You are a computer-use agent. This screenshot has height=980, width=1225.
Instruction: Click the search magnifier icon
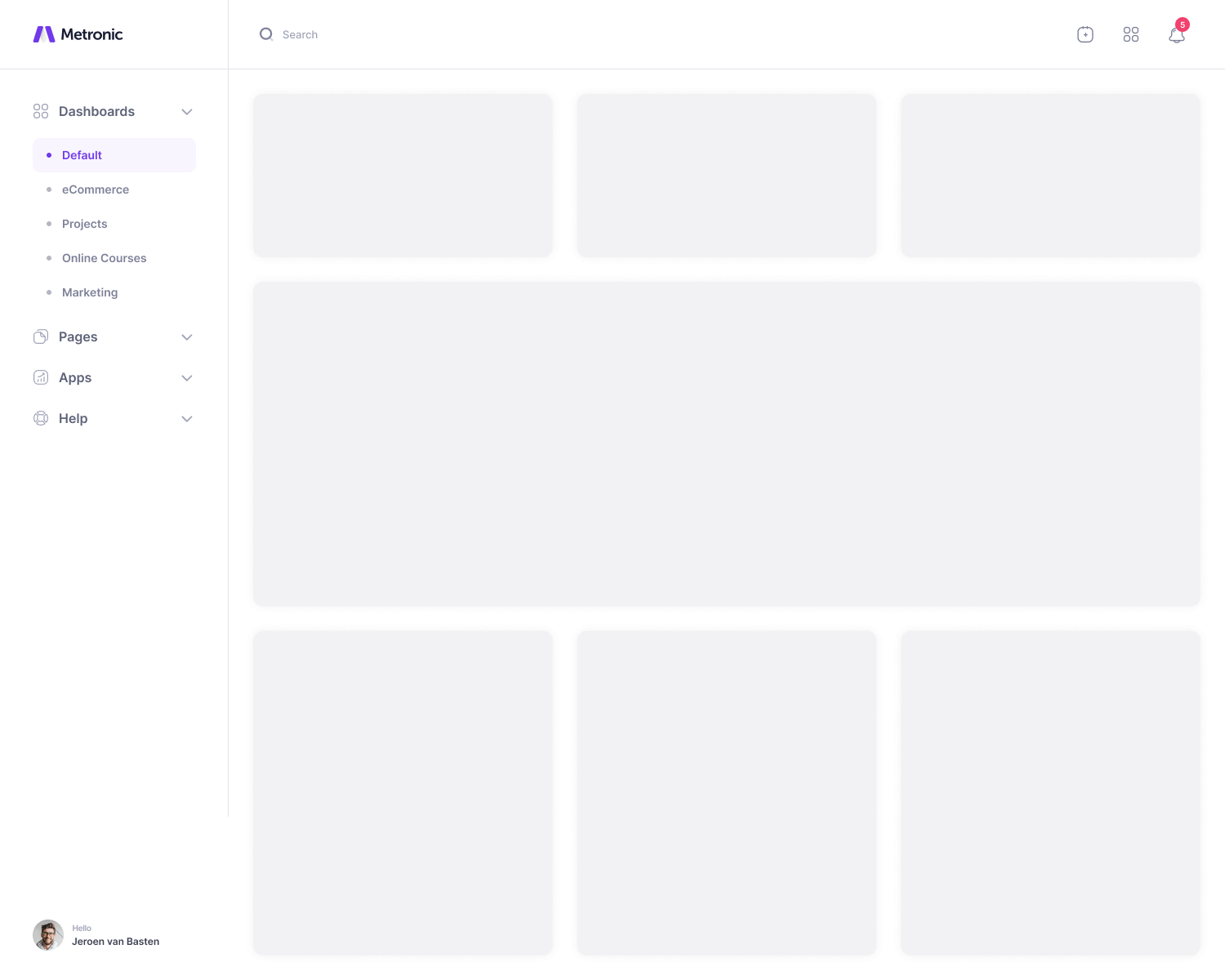pyautogui.click(x=266, y=34)
